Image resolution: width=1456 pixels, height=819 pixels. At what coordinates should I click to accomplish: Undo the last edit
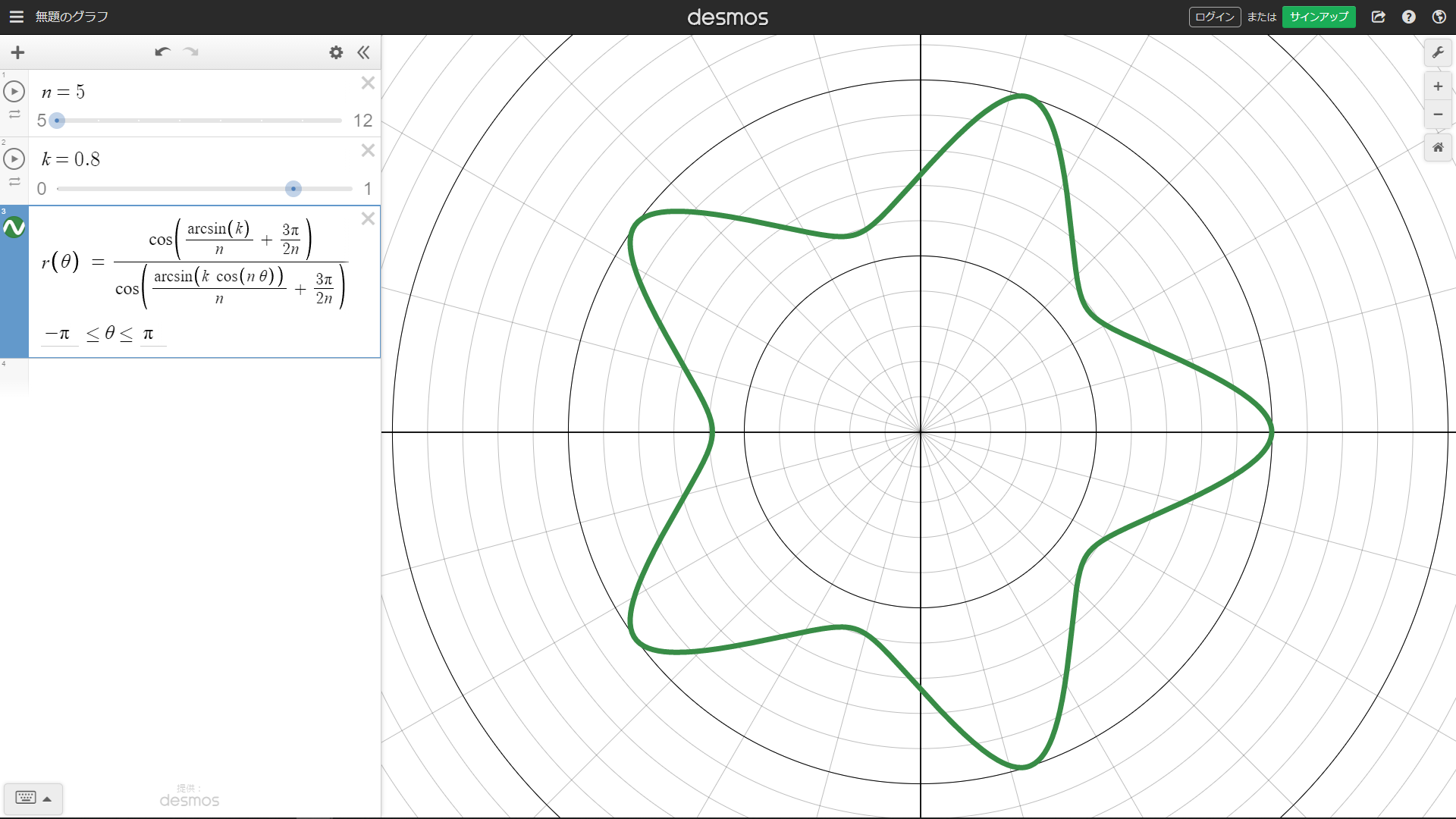162,52
